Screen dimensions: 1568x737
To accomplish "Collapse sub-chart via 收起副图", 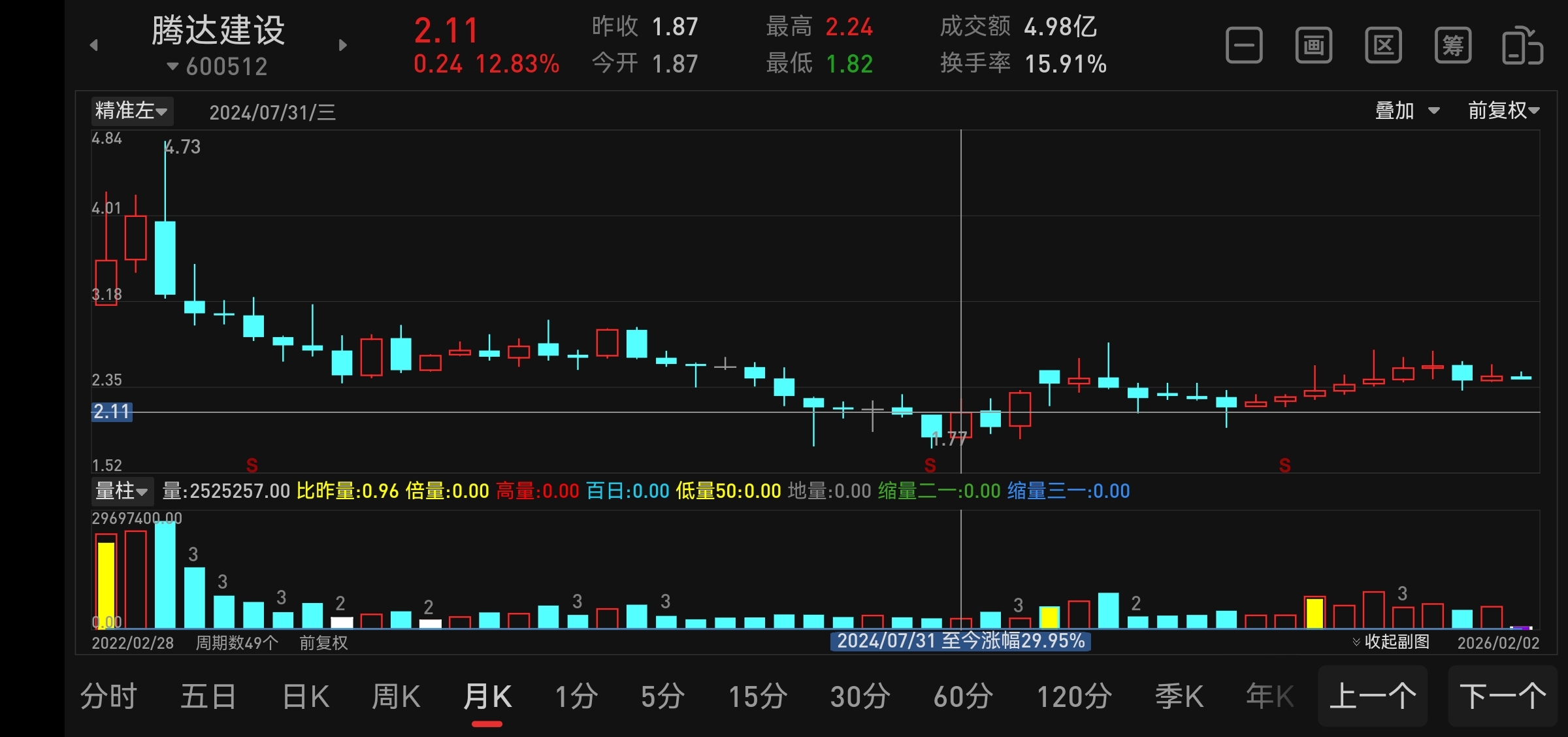I will 1391,642.
